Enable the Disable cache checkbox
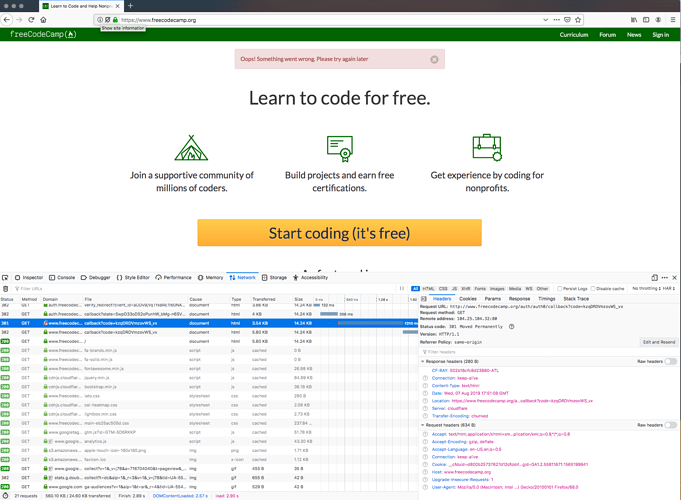Viewport: 681px width, 500px height. pos(593,288)
